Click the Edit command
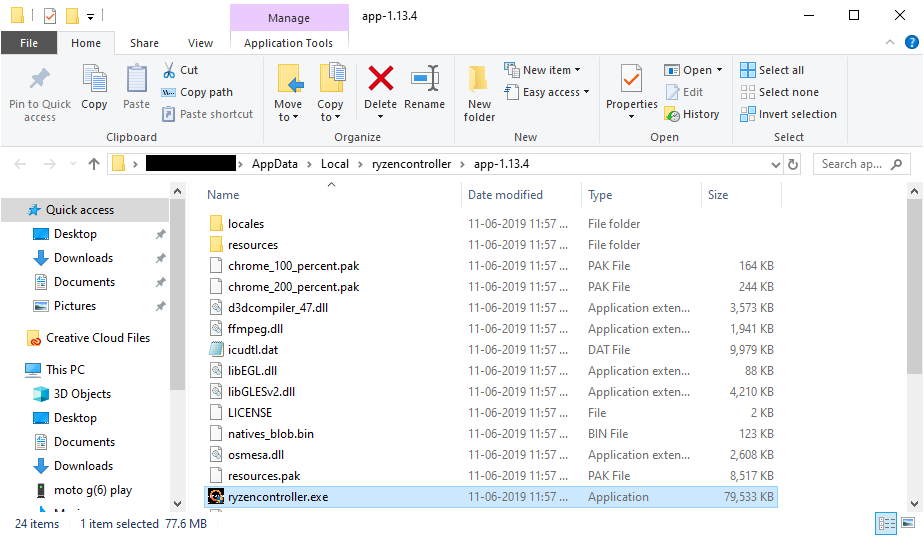924x536 pixels. pyautogui.click(x=684, y=92)
